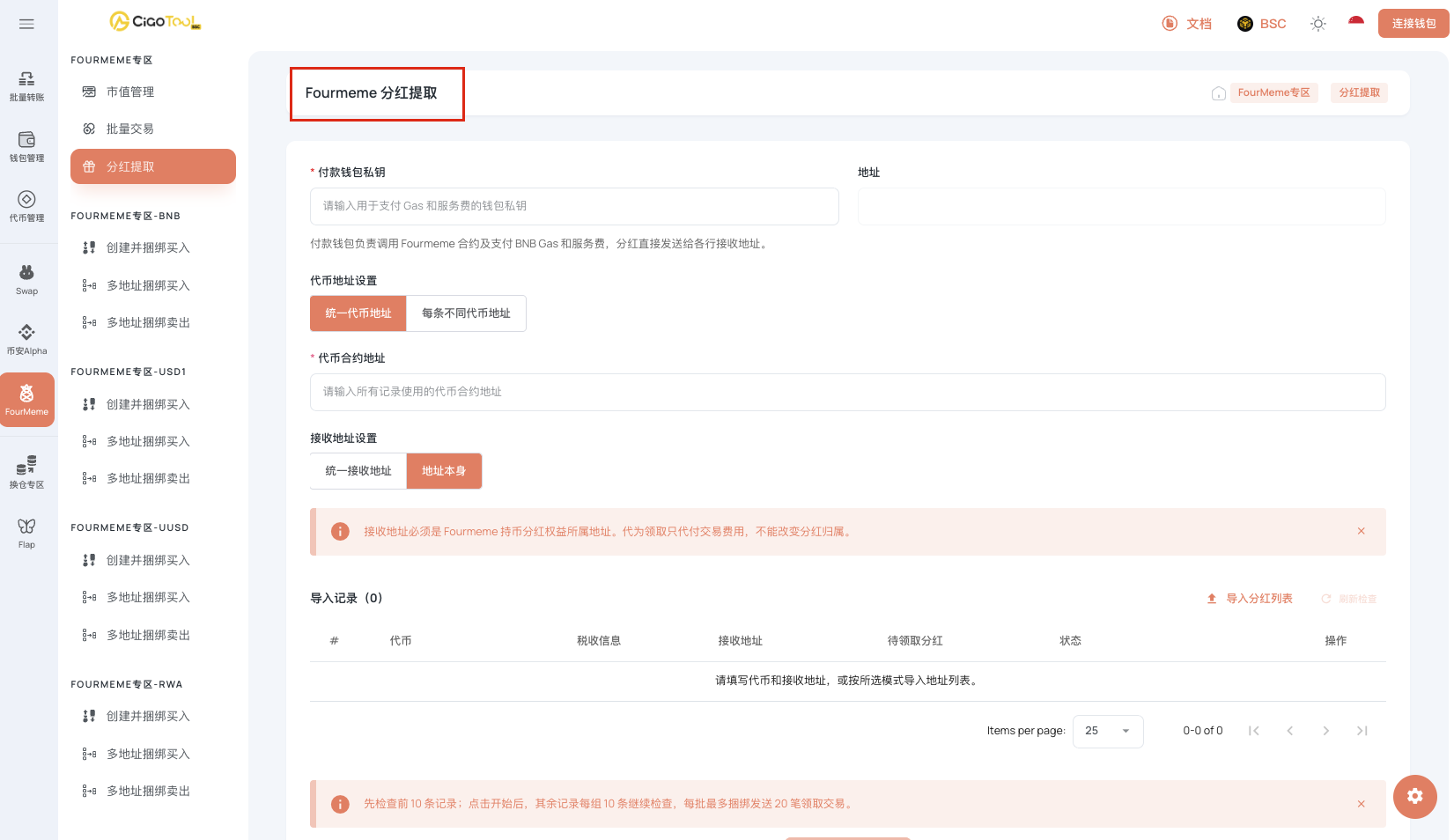Click the BSC chain icon
The height and width of the screenshot is (840, 1454).
(x=1245, y=24)
